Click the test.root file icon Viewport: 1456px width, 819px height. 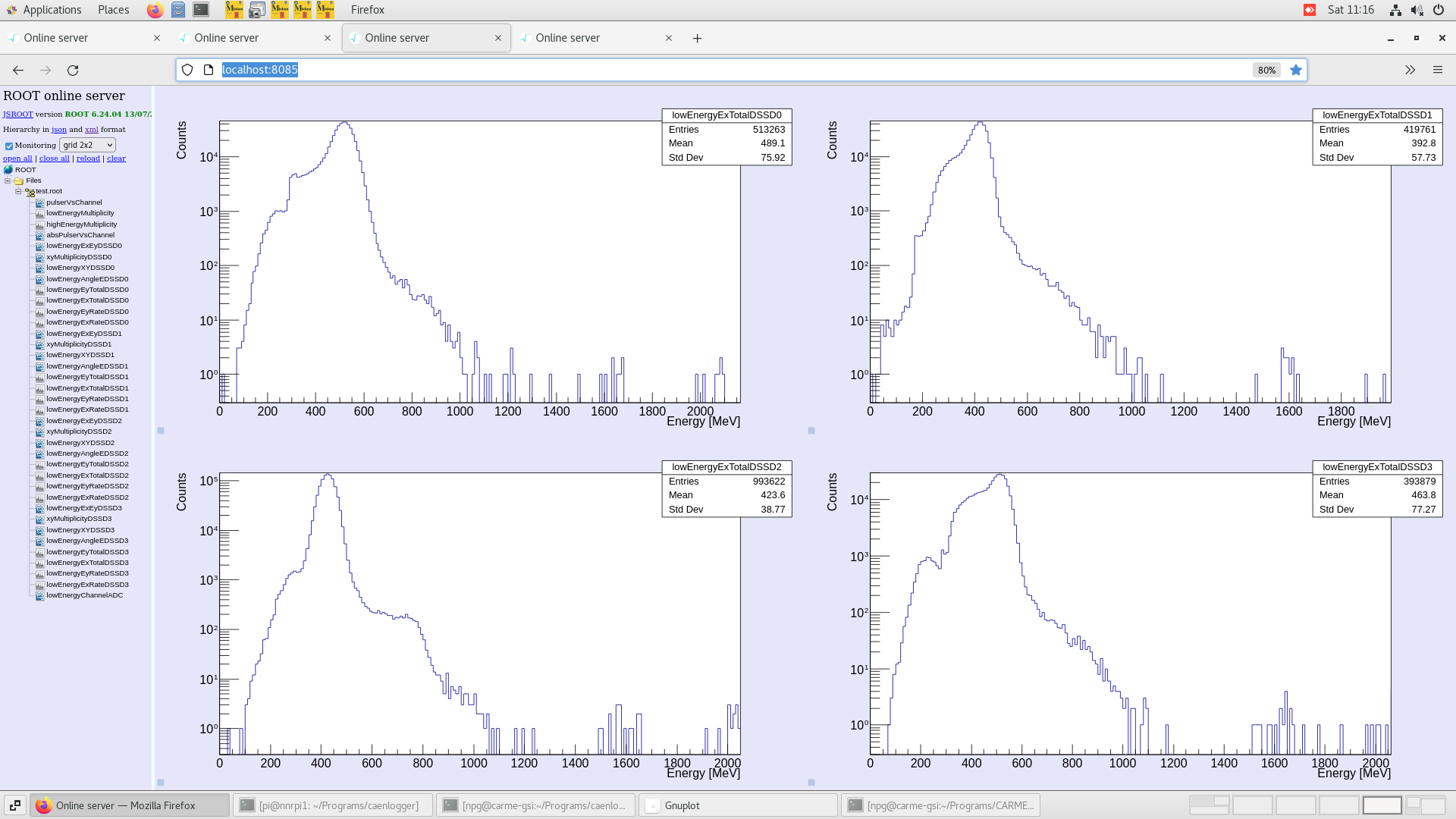(30, 192)
